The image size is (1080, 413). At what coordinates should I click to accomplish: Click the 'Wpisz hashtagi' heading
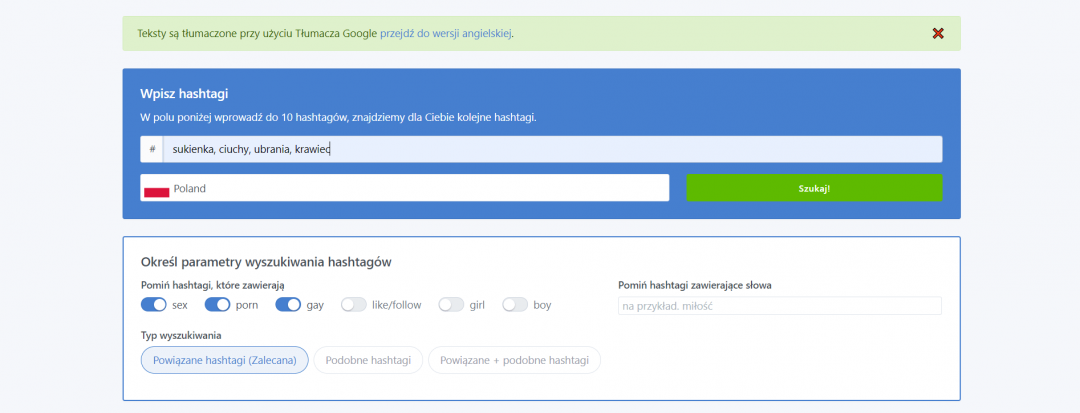click(184, 94)
